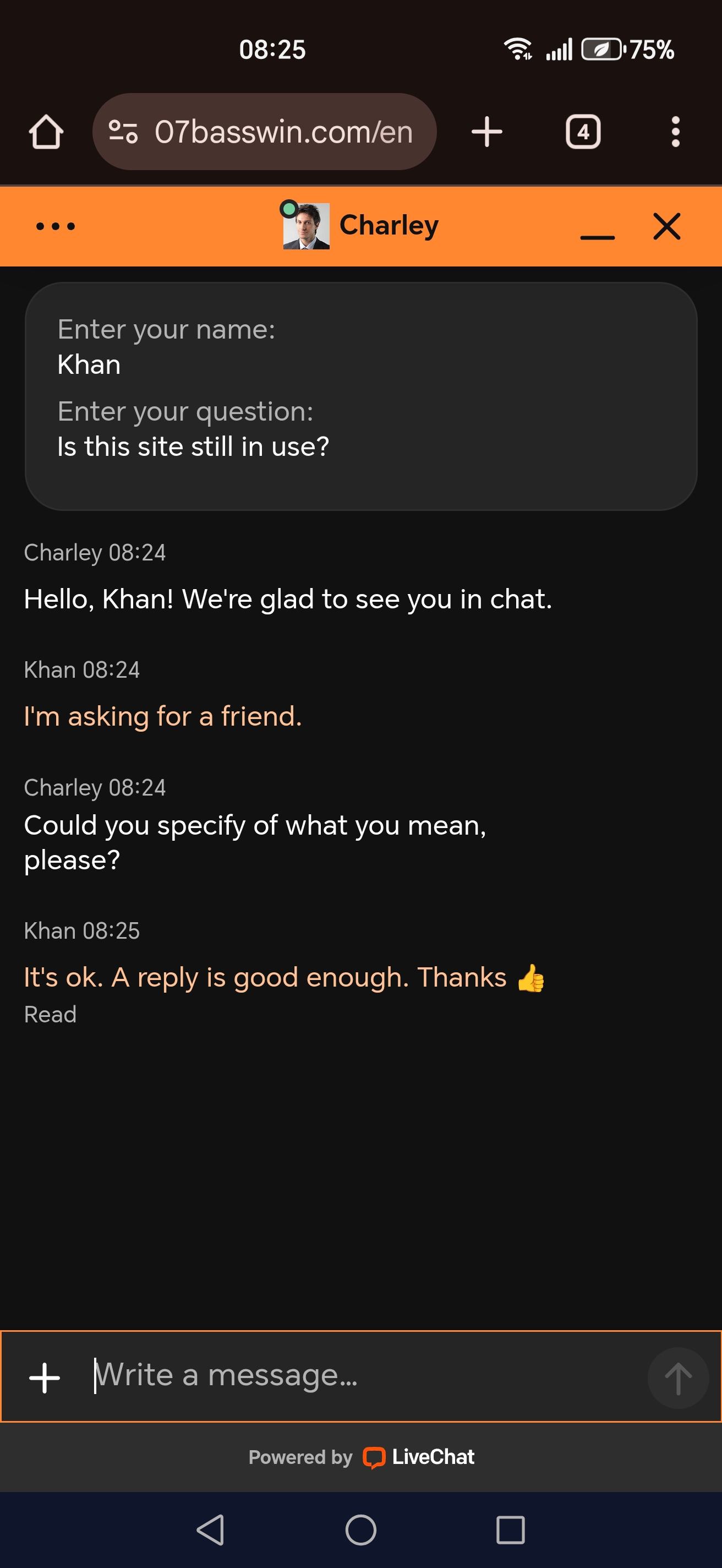The width and height of the screenshot is (722, 1568).
Task: Open Android recent apps square
Action: pyautogui.click(x=510, y=1529)
